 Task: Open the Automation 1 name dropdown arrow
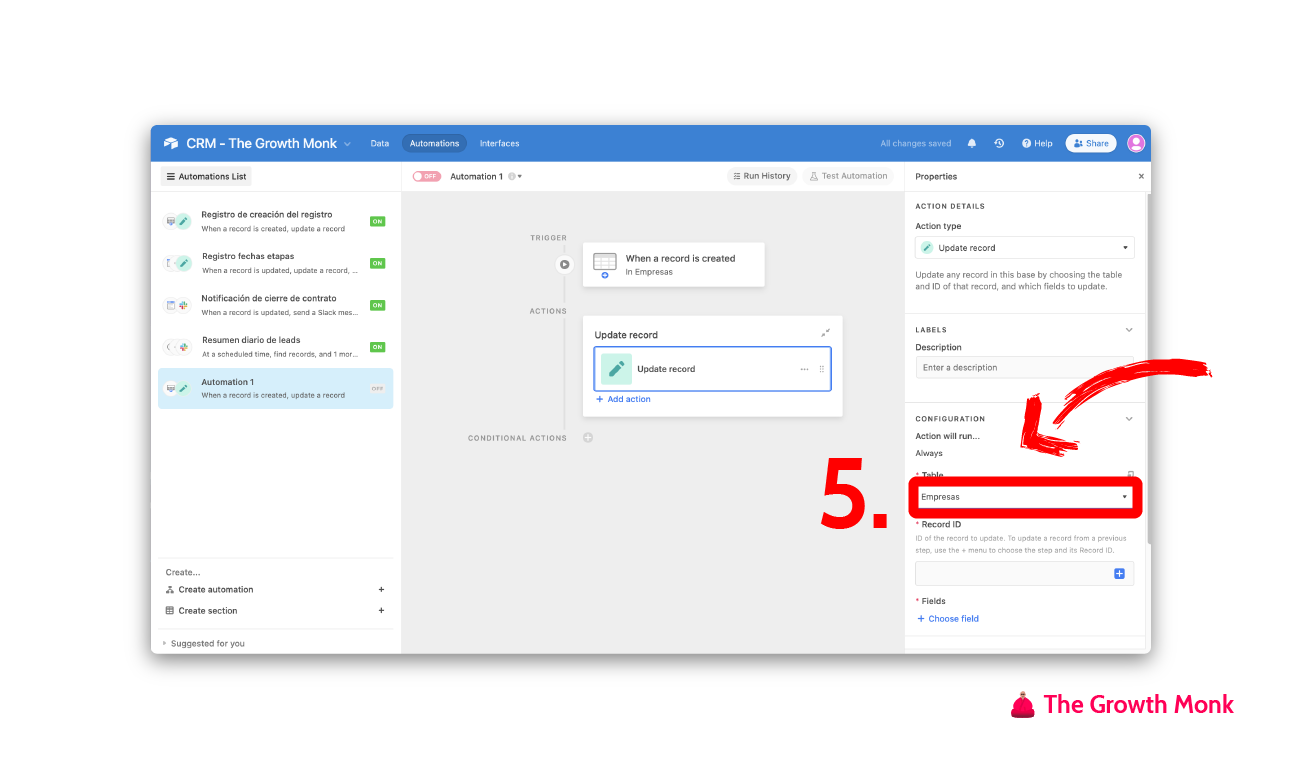click(520, 177)
